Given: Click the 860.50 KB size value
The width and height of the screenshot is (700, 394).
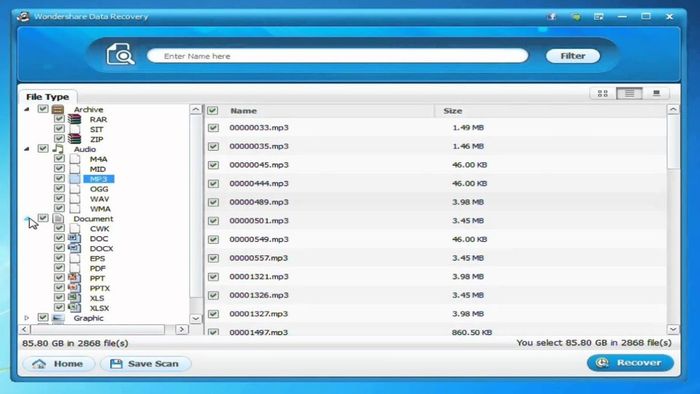Looking at the screenshot, I should 471,332.
